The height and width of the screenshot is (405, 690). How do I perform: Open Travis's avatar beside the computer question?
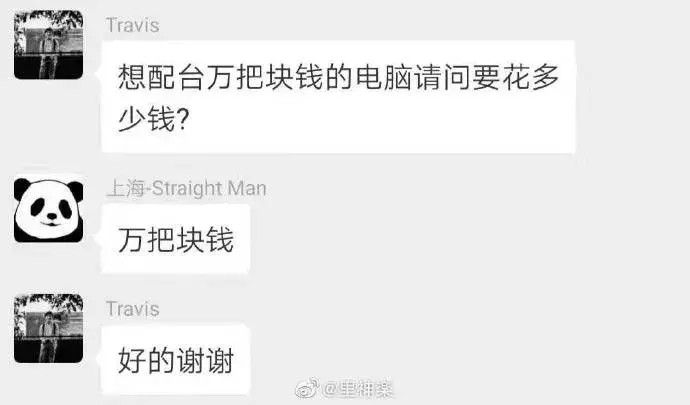[48, 45]
